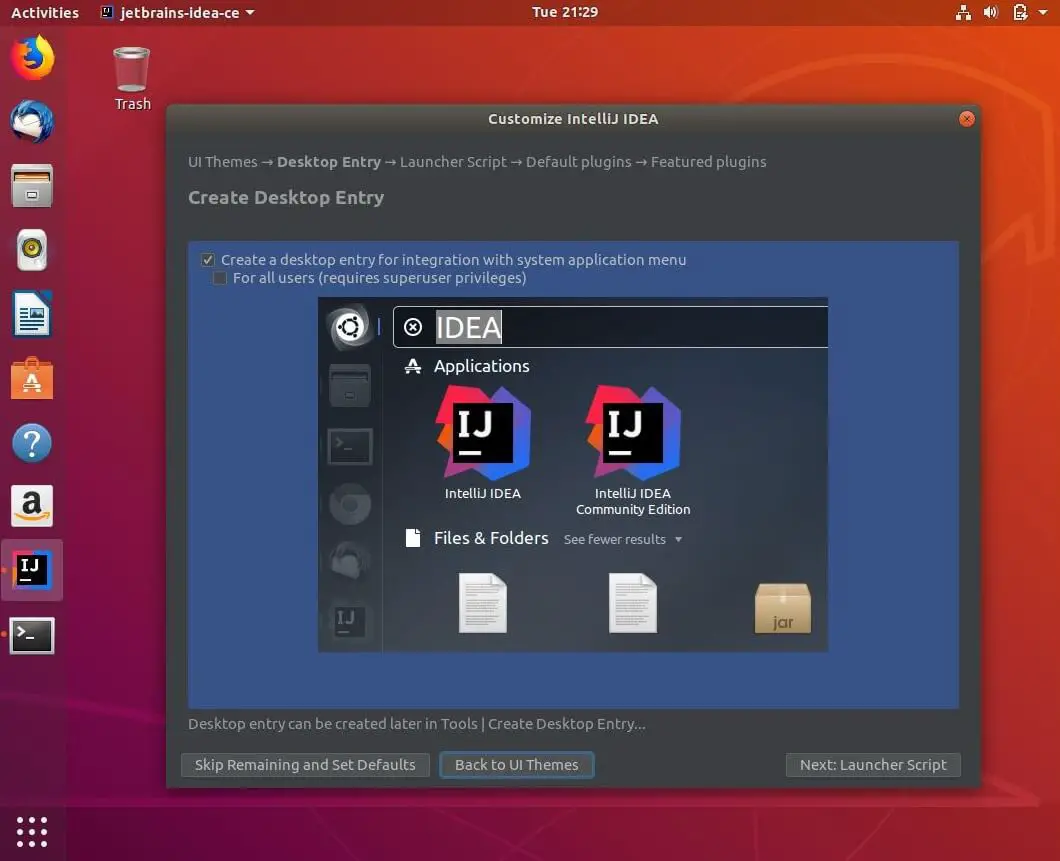Uncheck Create a desktop entry checkbox

point(208,260)
